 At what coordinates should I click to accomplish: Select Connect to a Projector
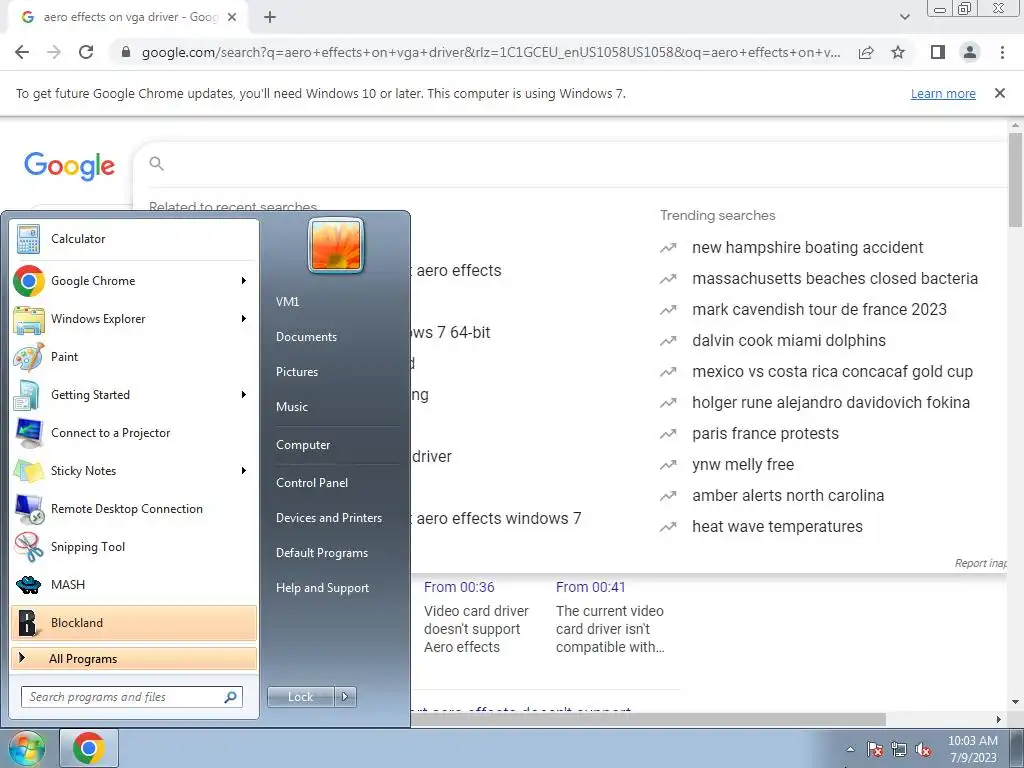tap(134, 432)
